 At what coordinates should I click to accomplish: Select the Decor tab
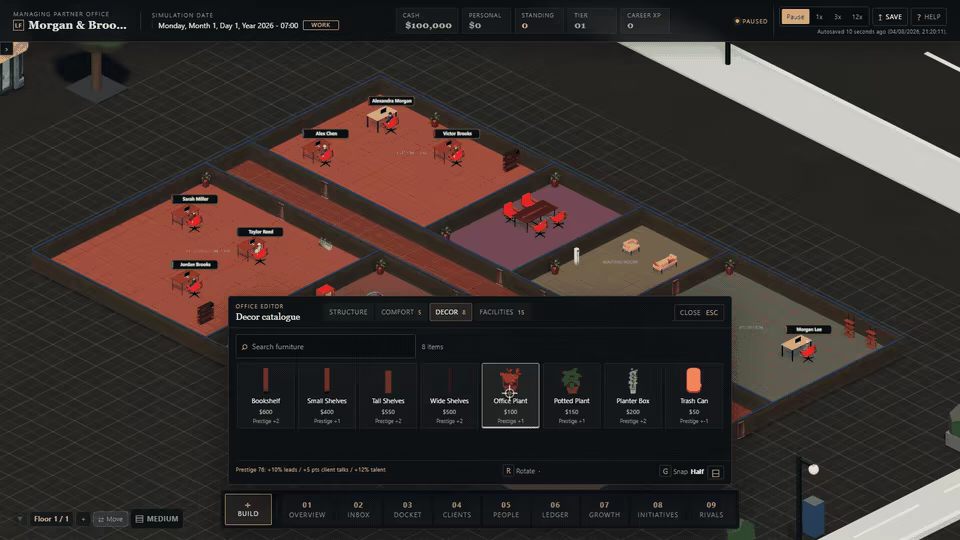tap(450, 312)
